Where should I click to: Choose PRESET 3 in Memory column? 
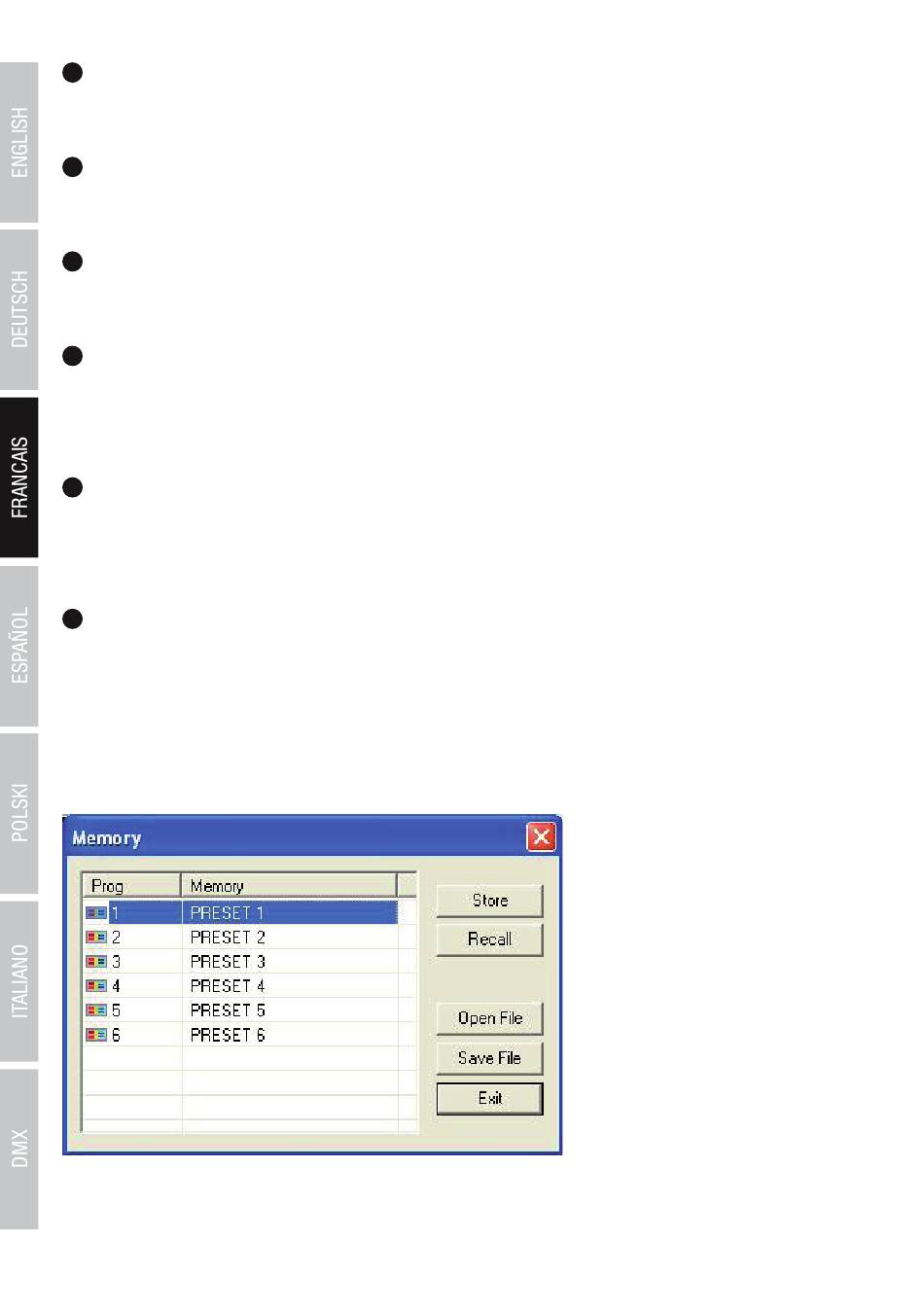(x=228, y=962)
